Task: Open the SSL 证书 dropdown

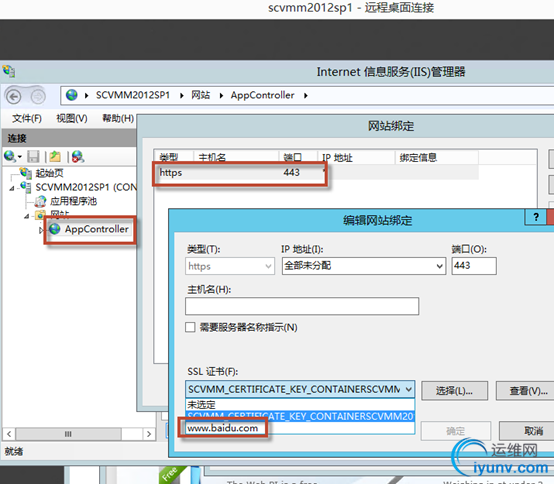Action: click(x=300, y=389)
